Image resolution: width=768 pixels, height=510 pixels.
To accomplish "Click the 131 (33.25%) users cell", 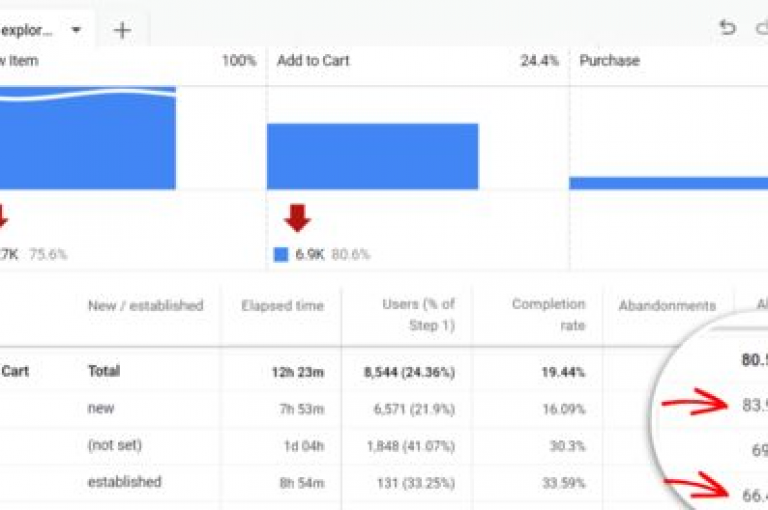I will pyautogui.click(x=416, y=484).
